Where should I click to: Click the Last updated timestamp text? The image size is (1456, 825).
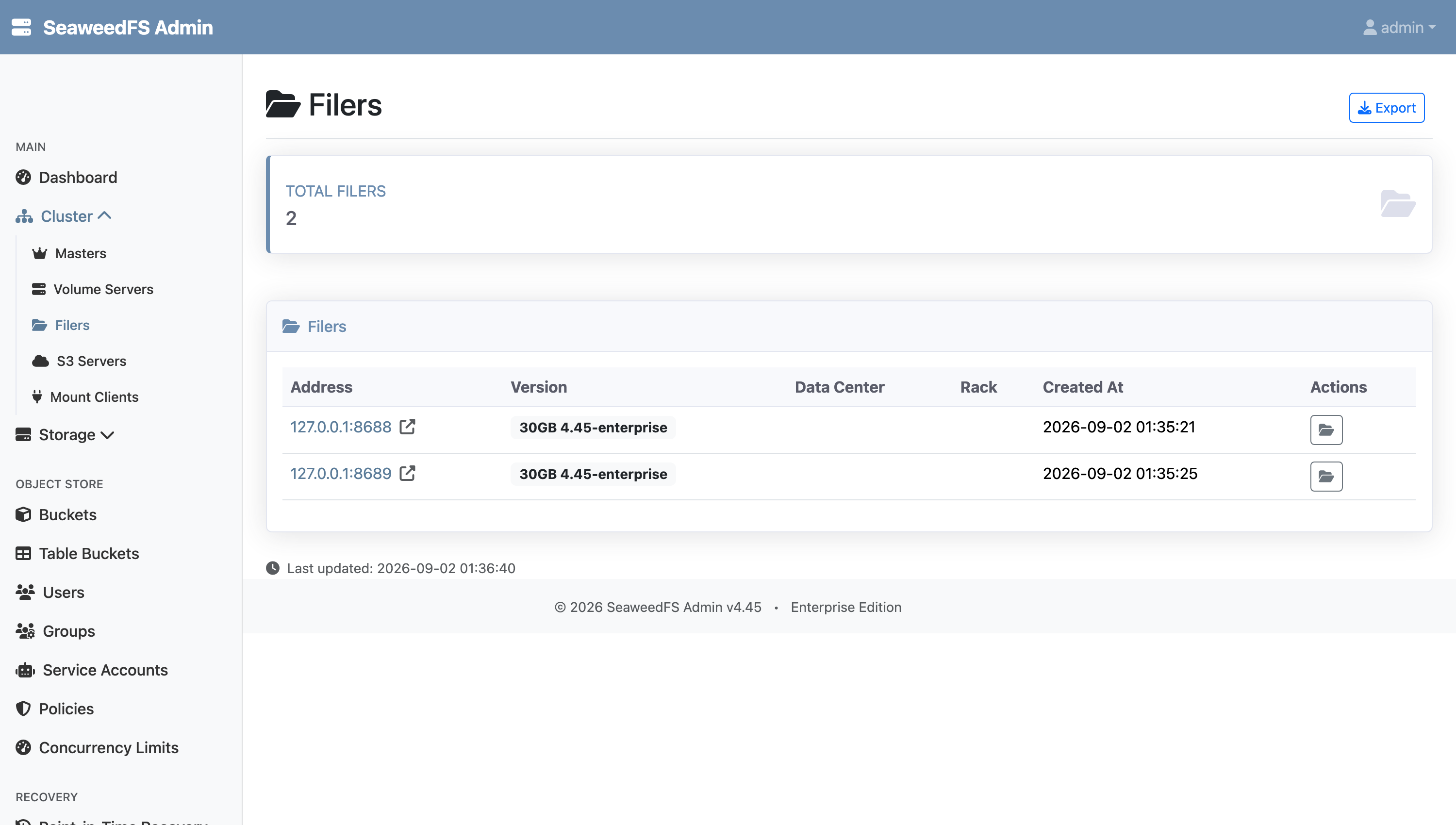pyautogui.click(x=401, y=568)
